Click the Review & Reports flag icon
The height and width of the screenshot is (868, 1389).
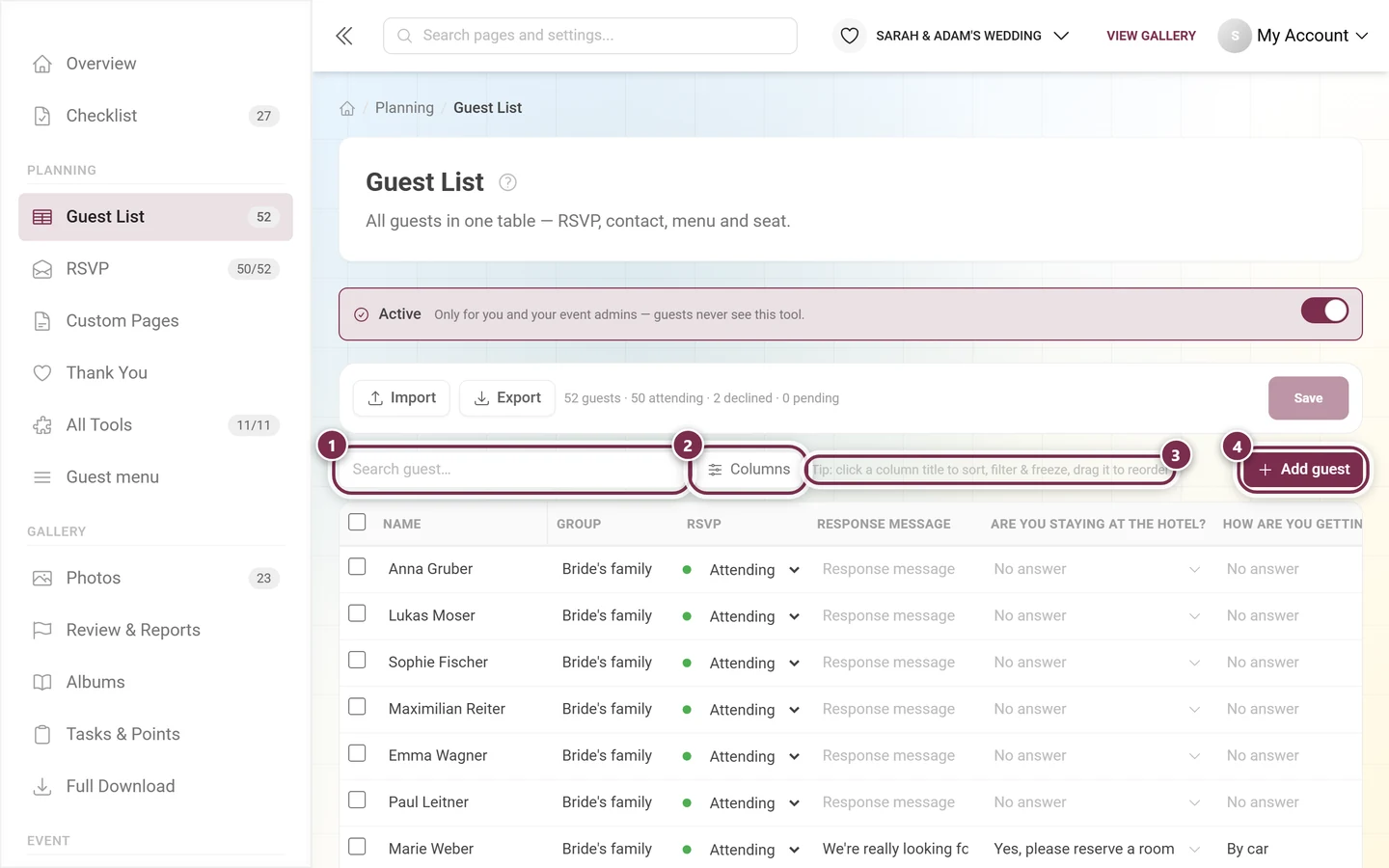[42, 631]
